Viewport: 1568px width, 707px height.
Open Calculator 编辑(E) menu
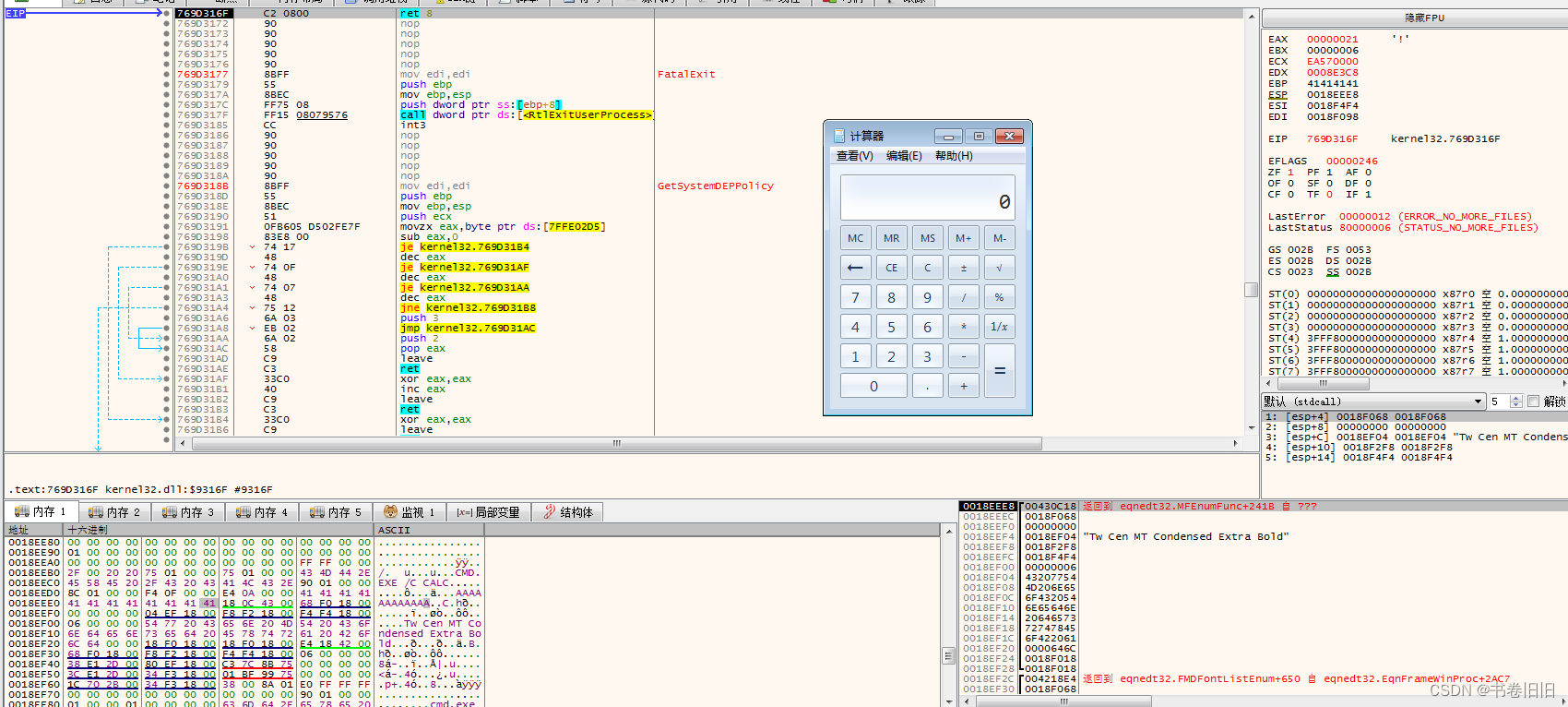[904, 156]
